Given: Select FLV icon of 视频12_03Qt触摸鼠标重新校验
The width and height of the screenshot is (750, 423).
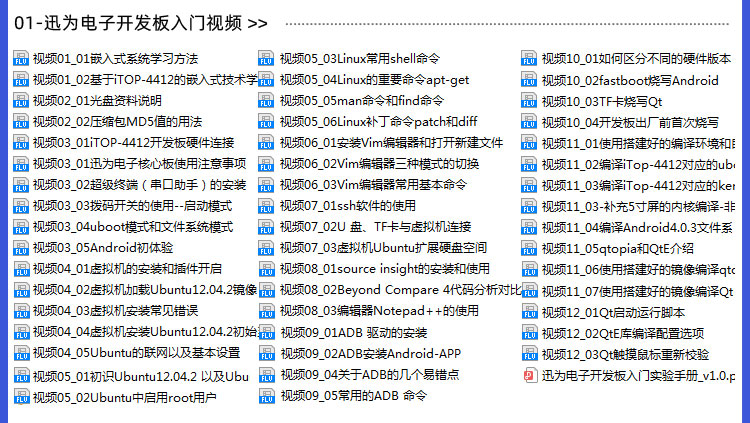Looking at the screenshot, I should pos(530,355).
